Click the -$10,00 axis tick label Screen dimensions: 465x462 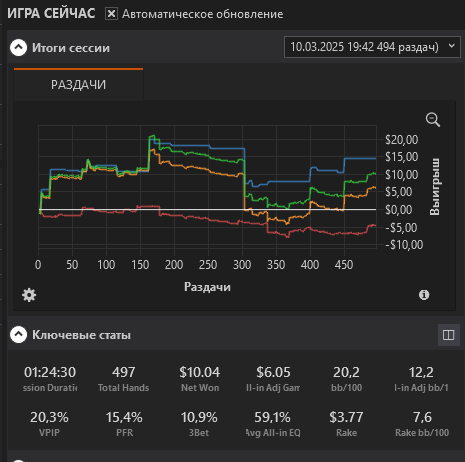click(404, 245)
